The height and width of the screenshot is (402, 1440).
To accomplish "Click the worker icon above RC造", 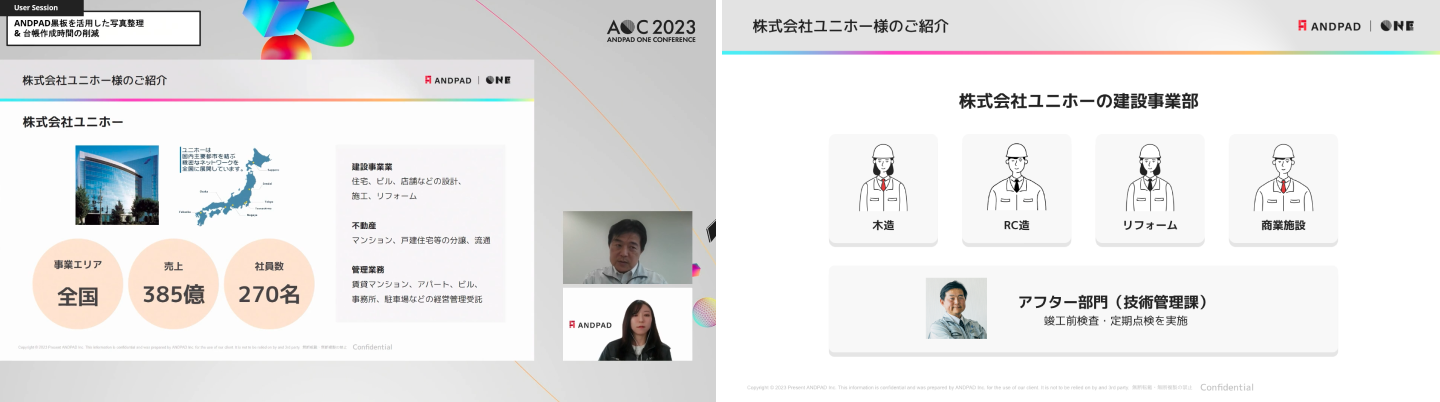I will [1016, 177].
